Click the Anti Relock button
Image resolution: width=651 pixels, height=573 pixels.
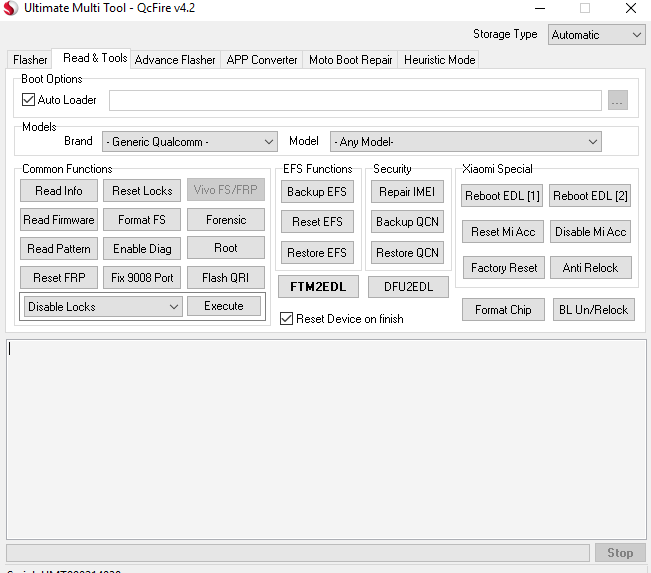point(591,268)
